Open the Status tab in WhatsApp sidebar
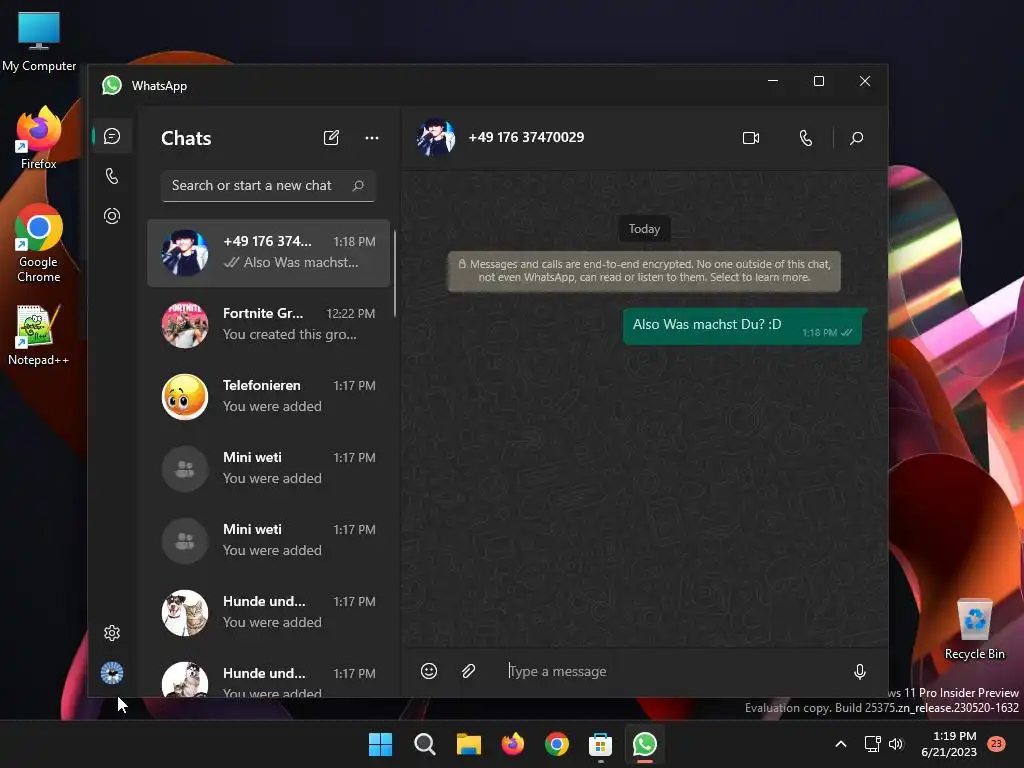This screenshot has height=768, width=1024. coord(112,216)
